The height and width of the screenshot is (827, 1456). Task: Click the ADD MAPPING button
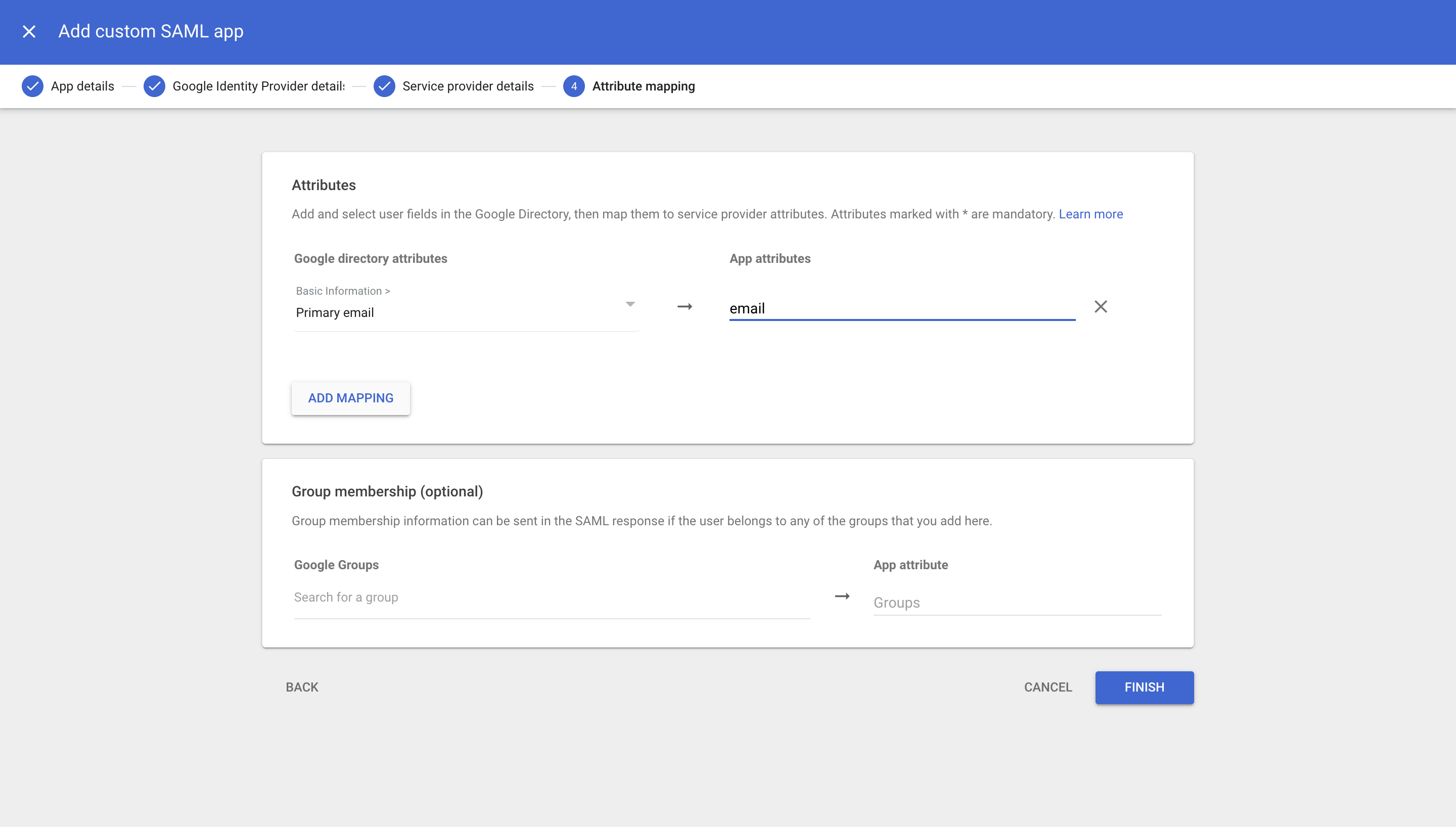(350, 398)
